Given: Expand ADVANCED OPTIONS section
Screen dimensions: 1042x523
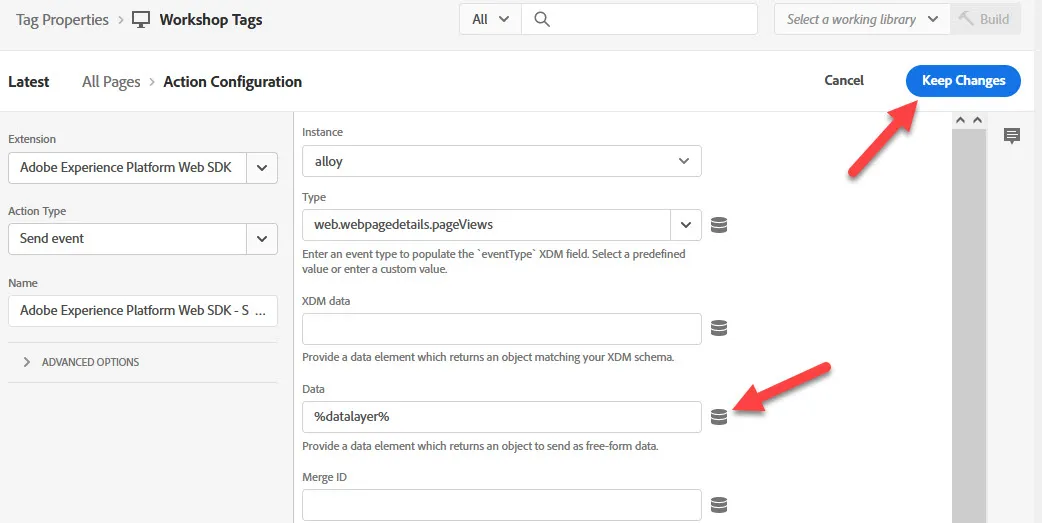Looking at the screenshot, I should pyautogui.click(x=81, y=362).
